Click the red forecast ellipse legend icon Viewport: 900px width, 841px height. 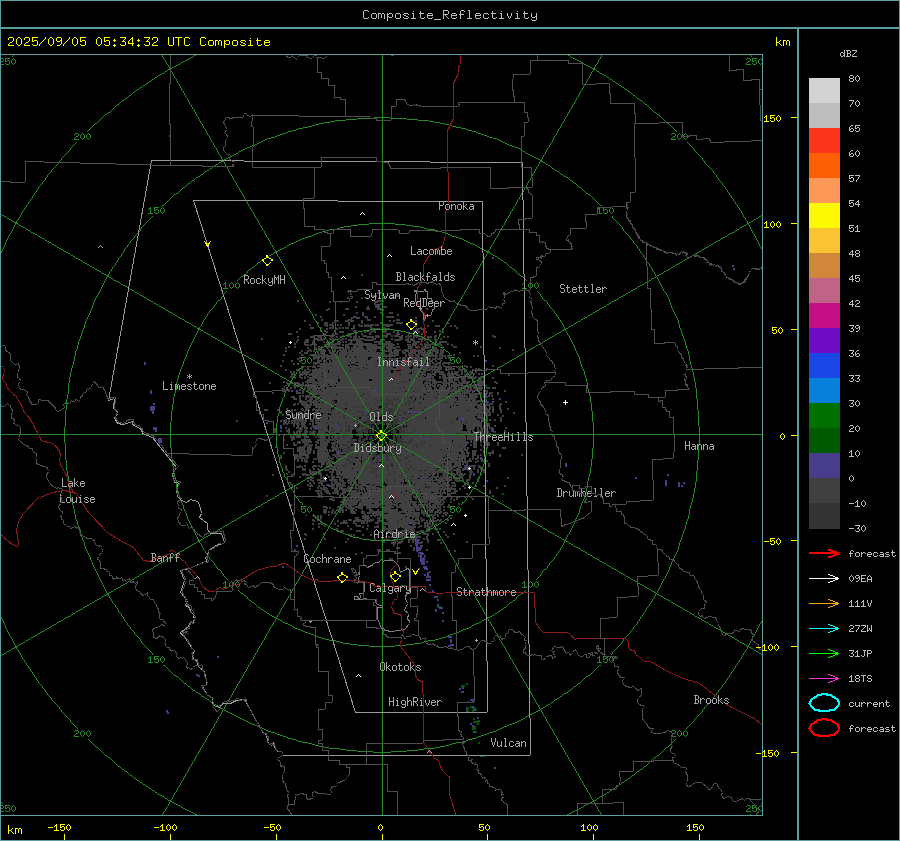click(x=824, y=728)
